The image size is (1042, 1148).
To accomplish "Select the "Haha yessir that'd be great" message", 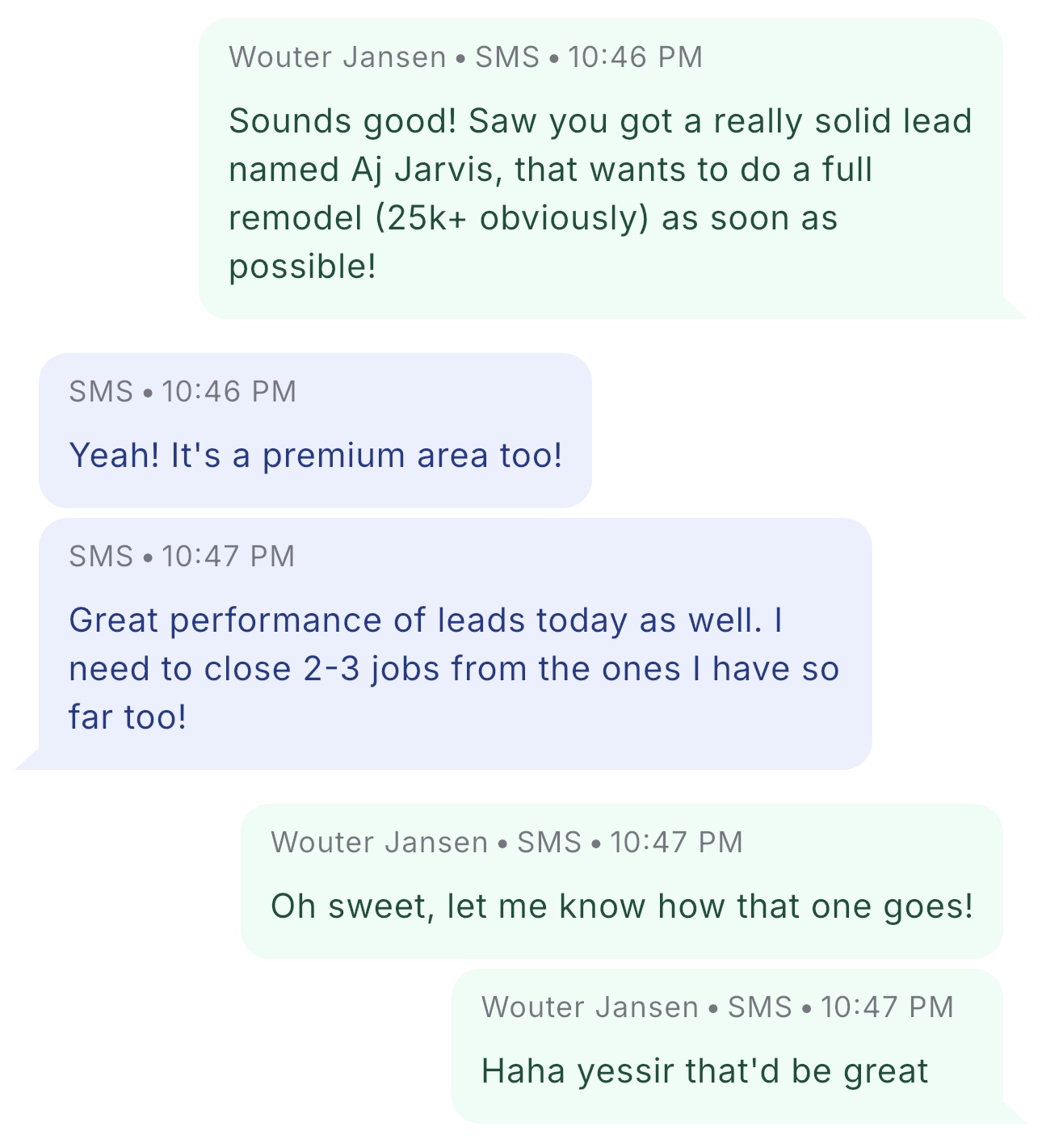I will (x=704, y=1071).
